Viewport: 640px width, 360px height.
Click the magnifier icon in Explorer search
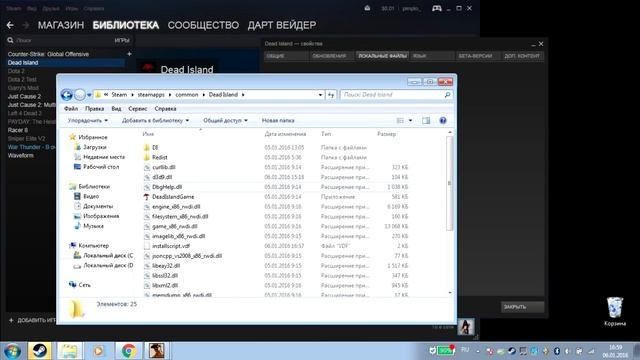pos(447,95)
